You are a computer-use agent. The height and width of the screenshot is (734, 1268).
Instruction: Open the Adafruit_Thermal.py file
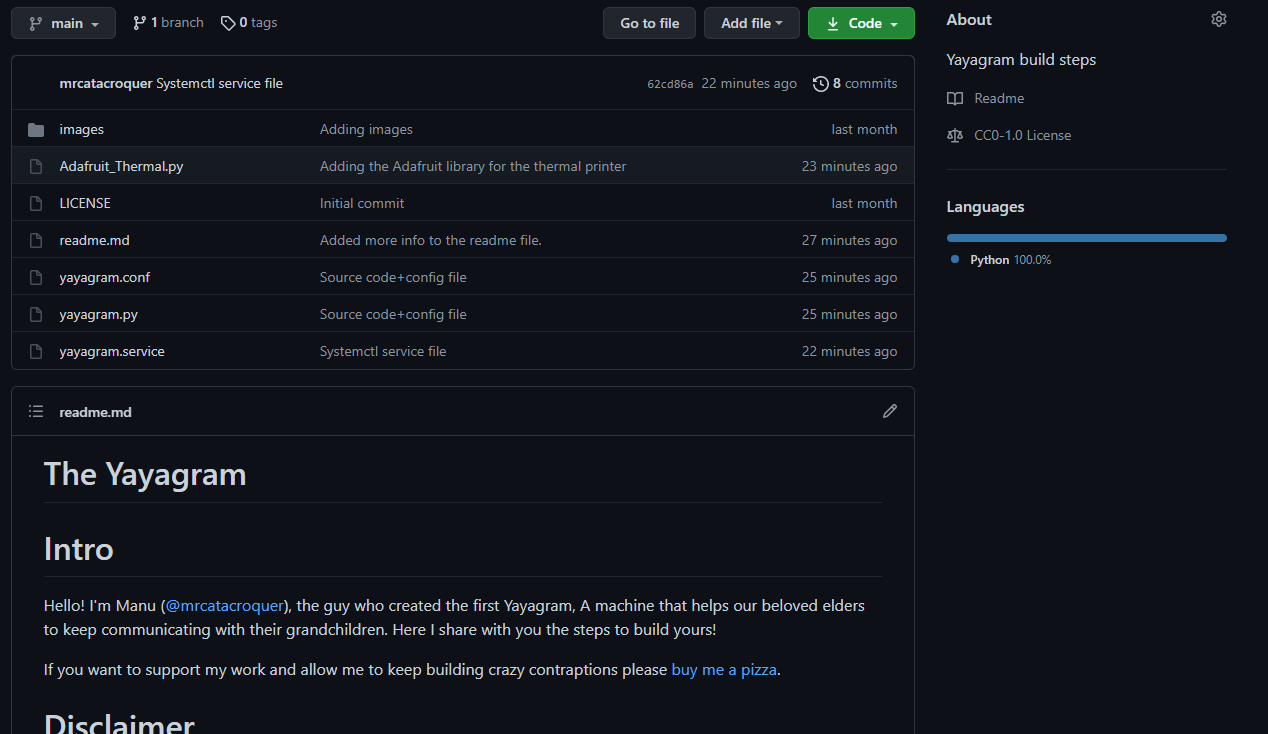[x=121, y=165]
